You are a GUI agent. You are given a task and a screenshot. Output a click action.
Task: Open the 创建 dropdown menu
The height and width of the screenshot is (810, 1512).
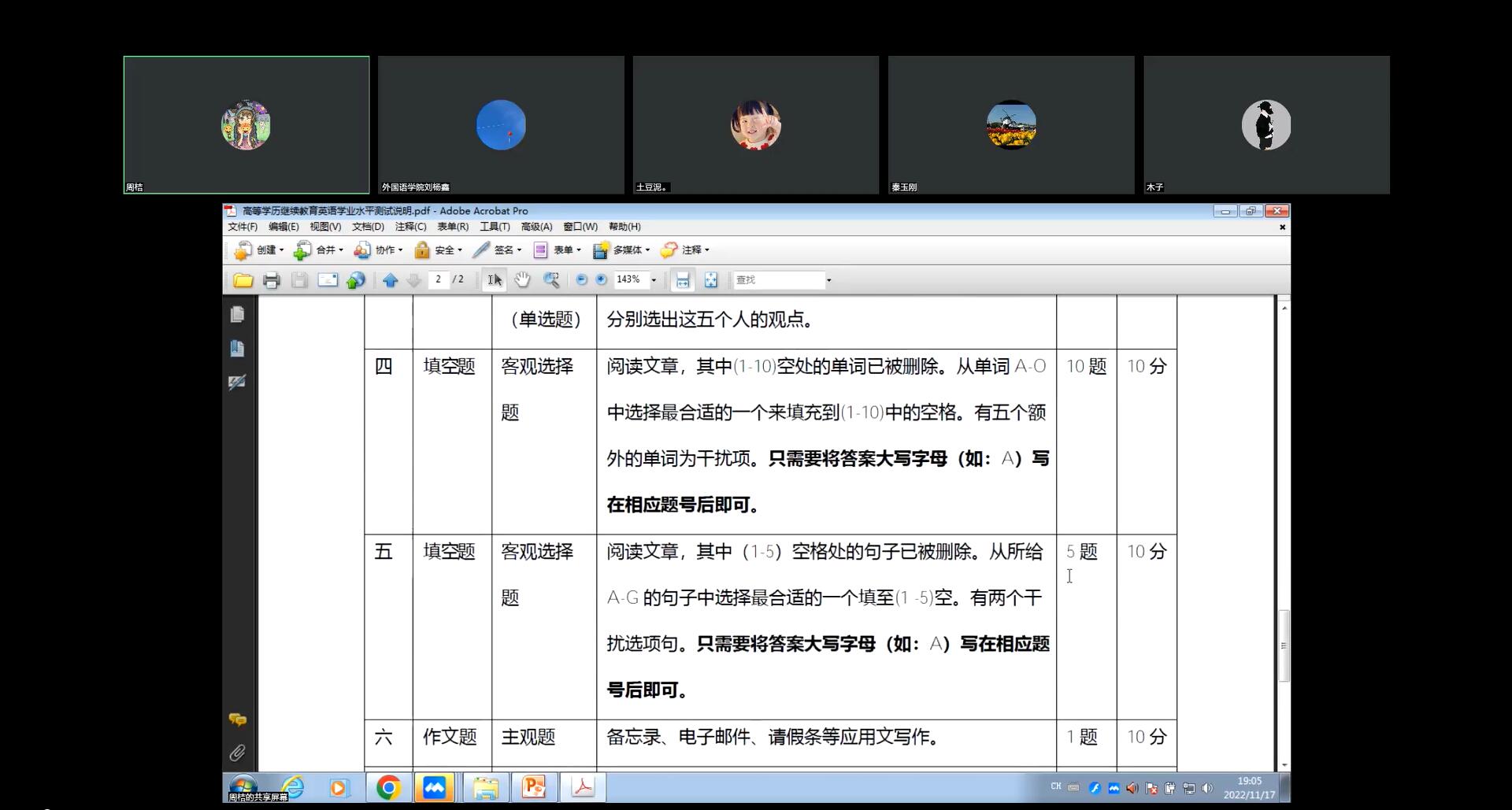pyautogui.click(x=259, y=250)
